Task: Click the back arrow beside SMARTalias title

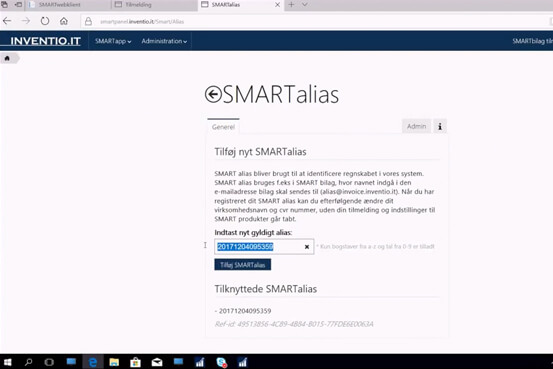Action: pyautogui.click(x=213, y=94)
